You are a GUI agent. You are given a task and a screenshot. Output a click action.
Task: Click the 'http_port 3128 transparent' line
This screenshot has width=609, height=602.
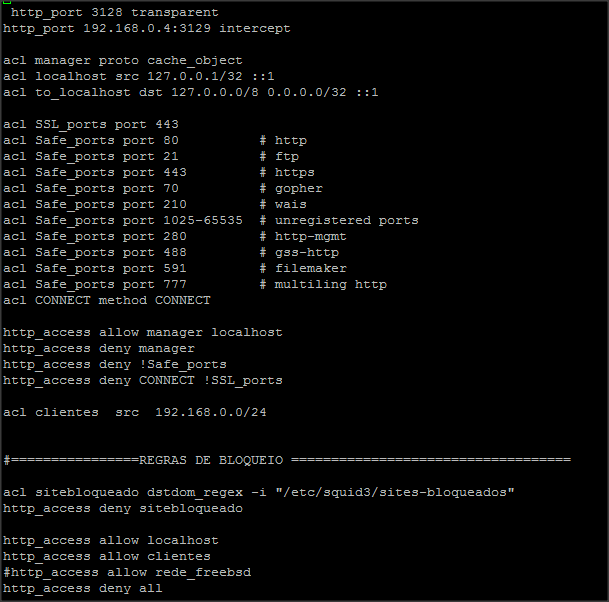(x=114, y=12)
